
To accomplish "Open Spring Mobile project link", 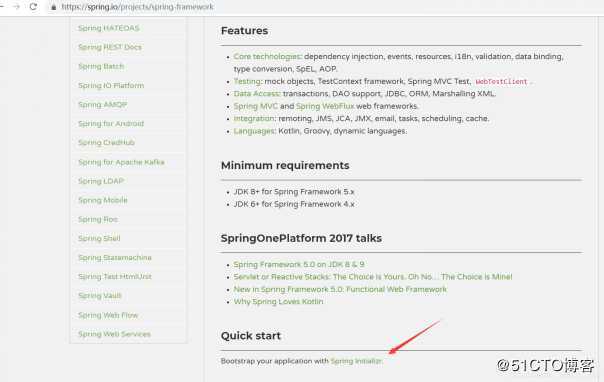I will click(102, 200).
